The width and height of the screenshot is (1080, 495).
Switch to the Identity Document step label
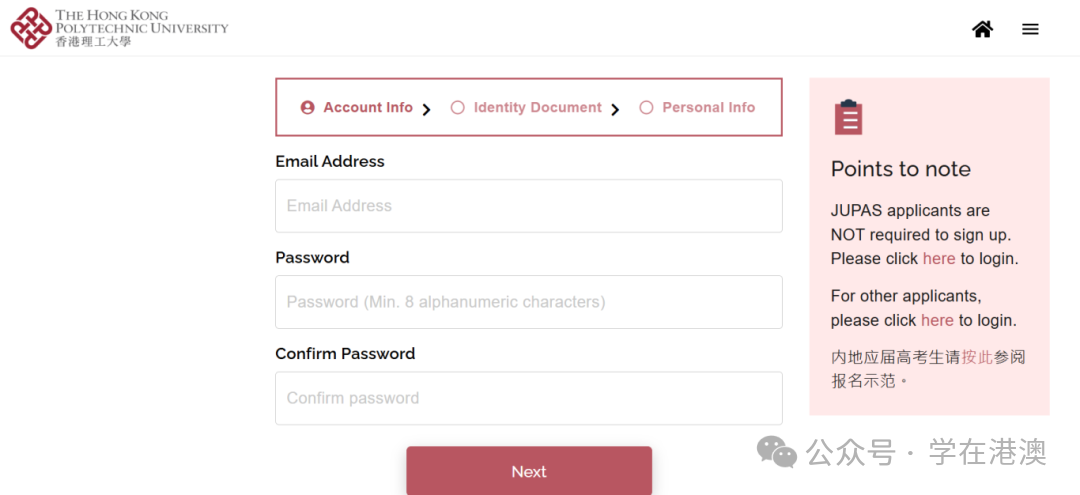pyautogui.click(x=537, y=108)
